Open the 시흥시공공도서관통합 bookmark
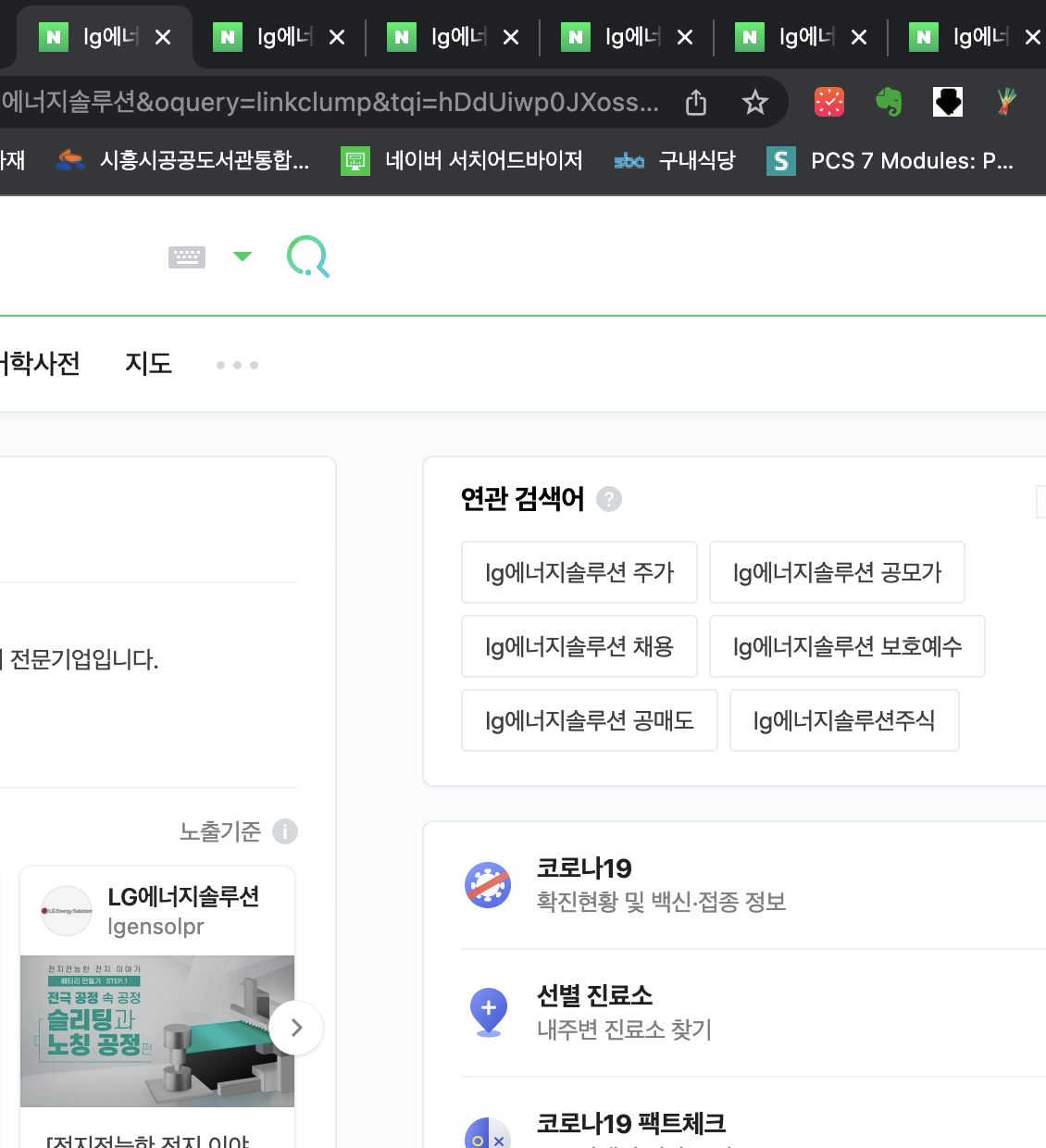 [183, 161]
